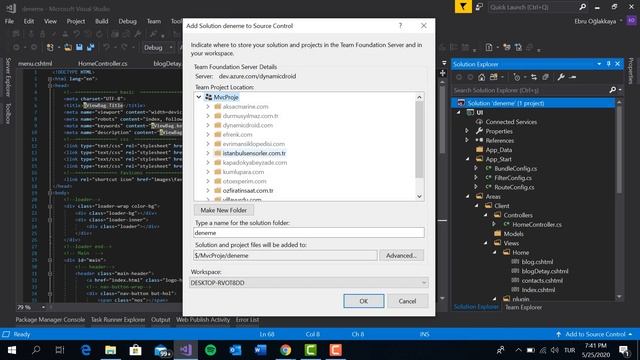Open the feedback icon beside Quick Launch
640x360 pixels.
[x=479, y=7]
